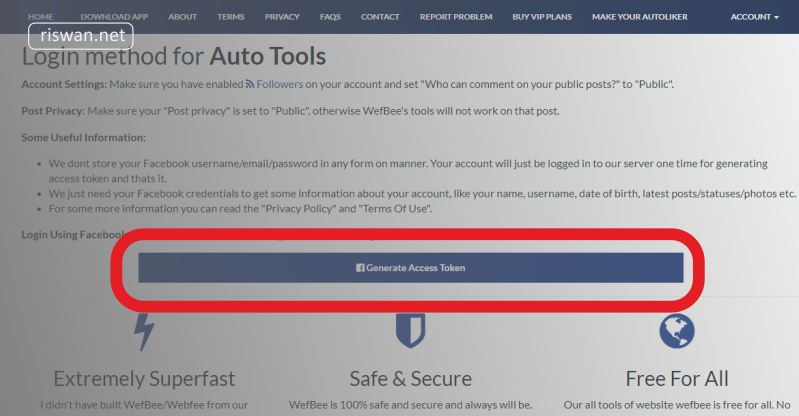
Task: Open the HOME nav link
Action: [40, 17]
